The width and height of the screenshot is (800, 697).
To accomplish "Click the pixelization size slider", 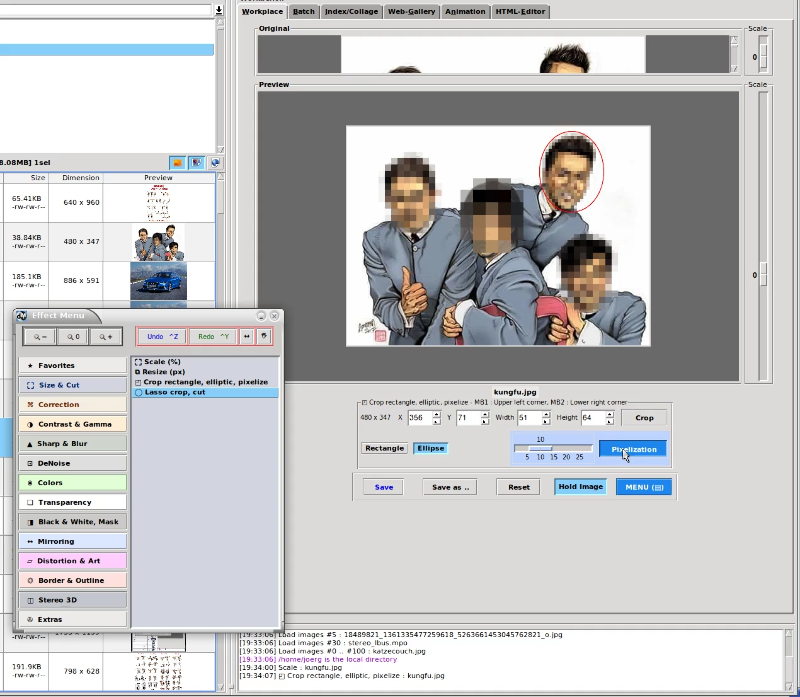I will pyautogui.click(x=553, y=448).
